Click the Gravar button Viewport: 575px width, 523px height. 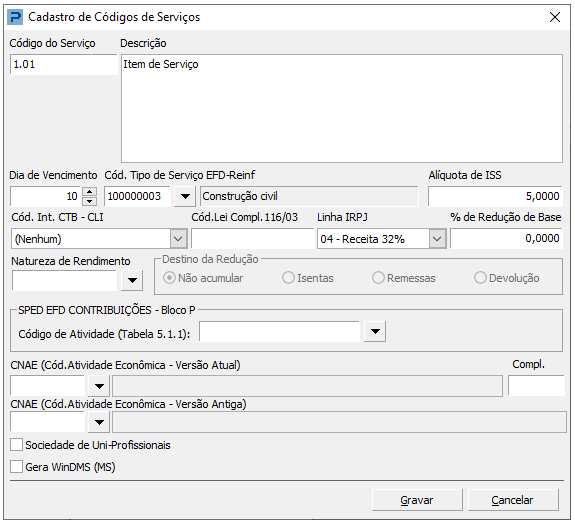(x=417, y=500)
